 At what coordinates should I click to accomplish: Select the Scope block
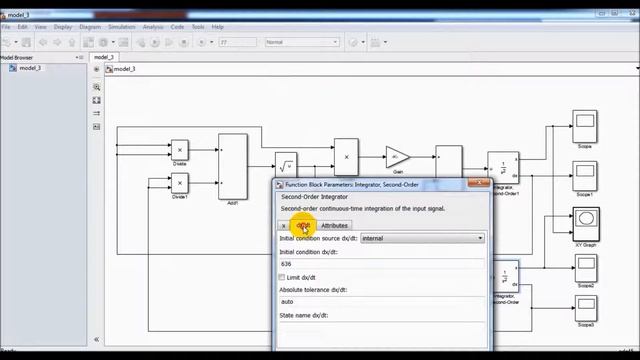pyautogui.click(x=584, y=126)
